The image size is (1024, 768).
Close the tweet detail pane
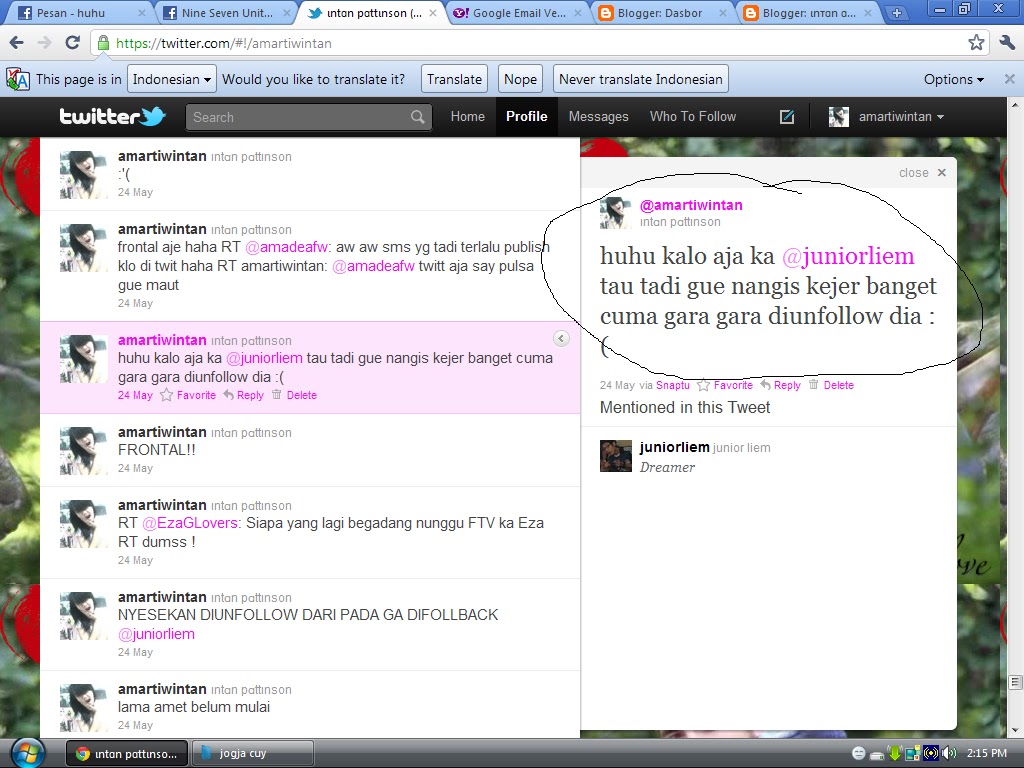[x=923, y=172]
